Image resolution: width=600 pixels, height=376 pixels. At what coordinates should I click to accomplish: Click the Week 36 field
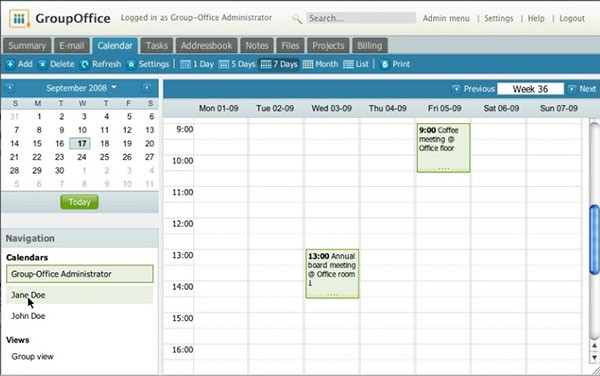tap(530, 89)
